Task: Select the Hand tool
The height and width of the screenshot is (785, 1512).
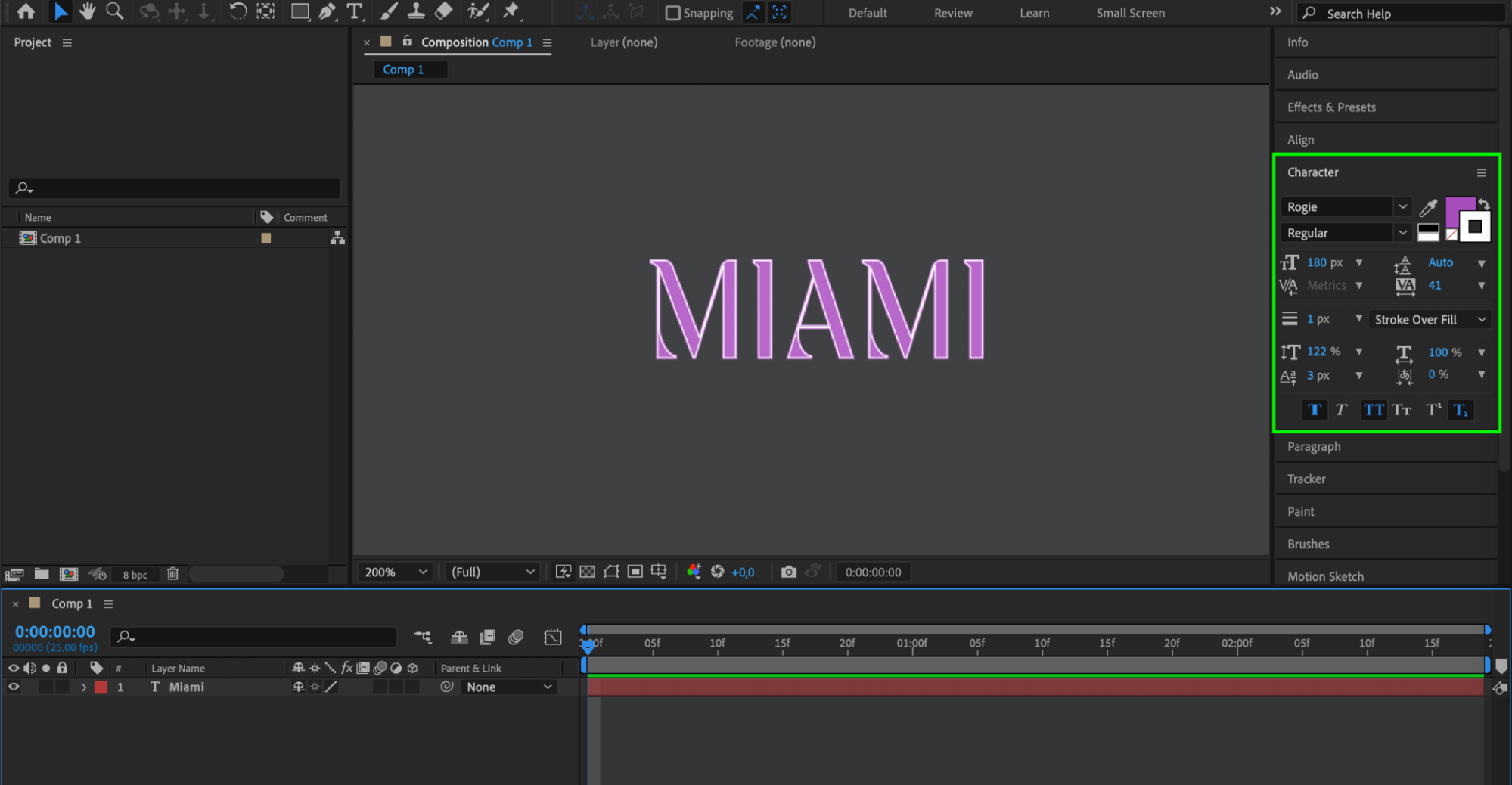Action: tap(87, 11)
